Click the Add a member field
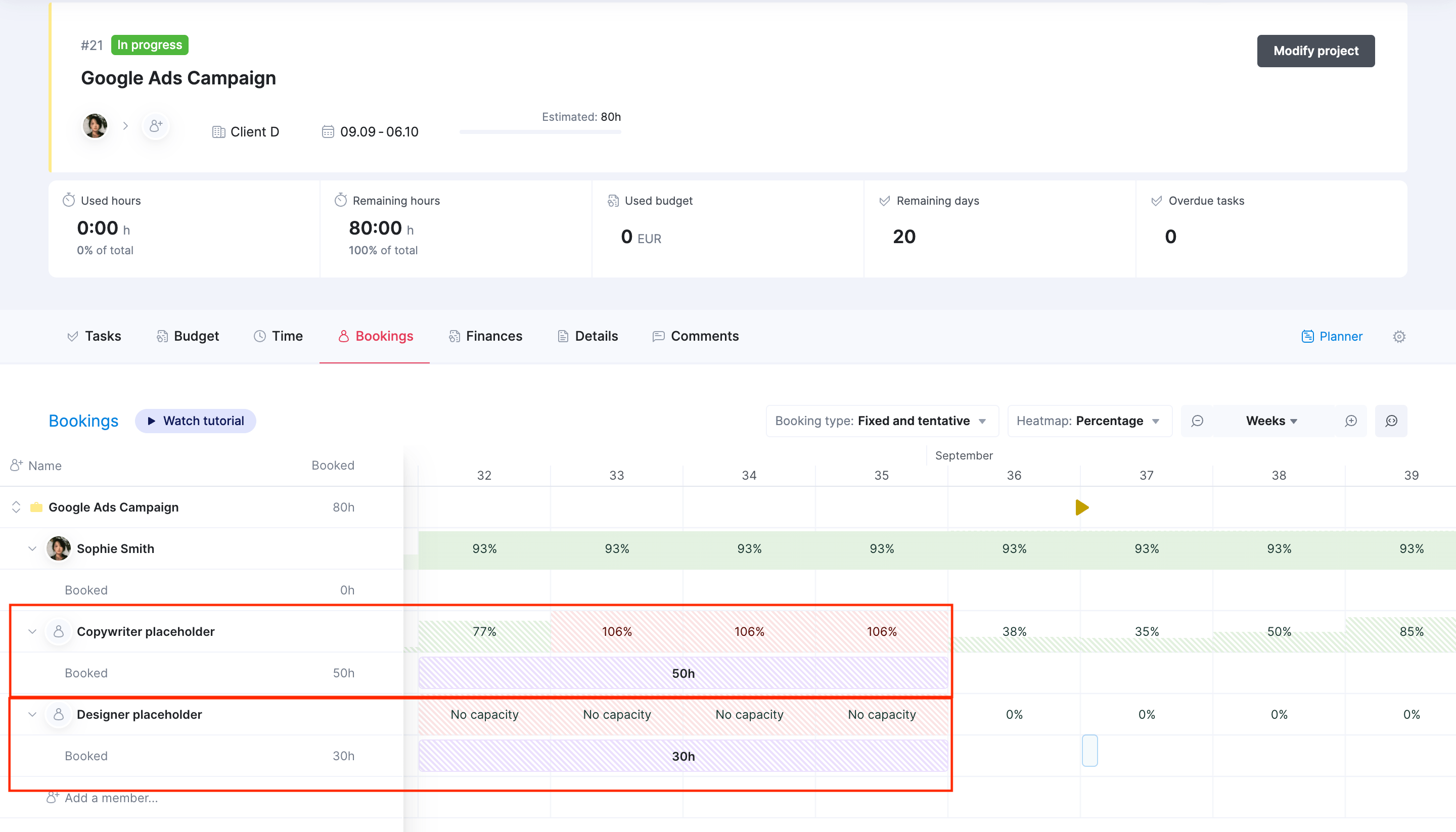This screenshot has width=1456, height=832. click(111, 798)
